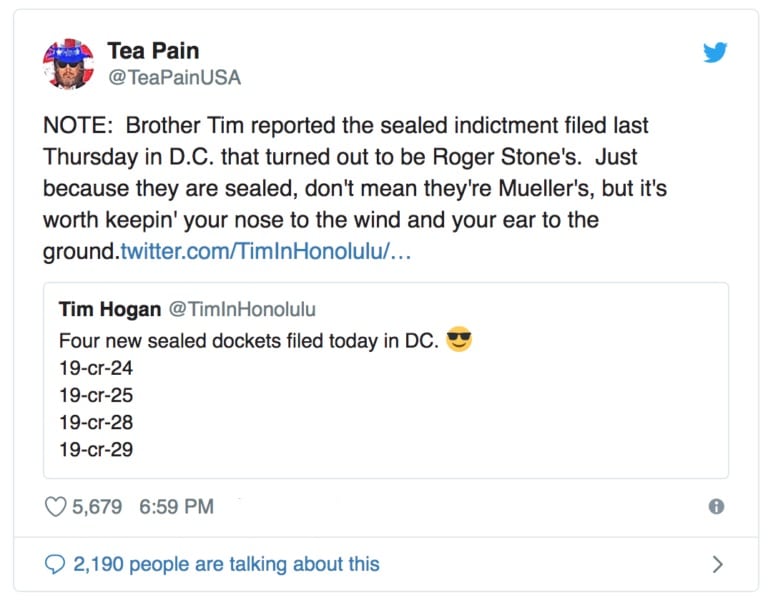Click the reply speech bubble icon

[x=54, y=564]
